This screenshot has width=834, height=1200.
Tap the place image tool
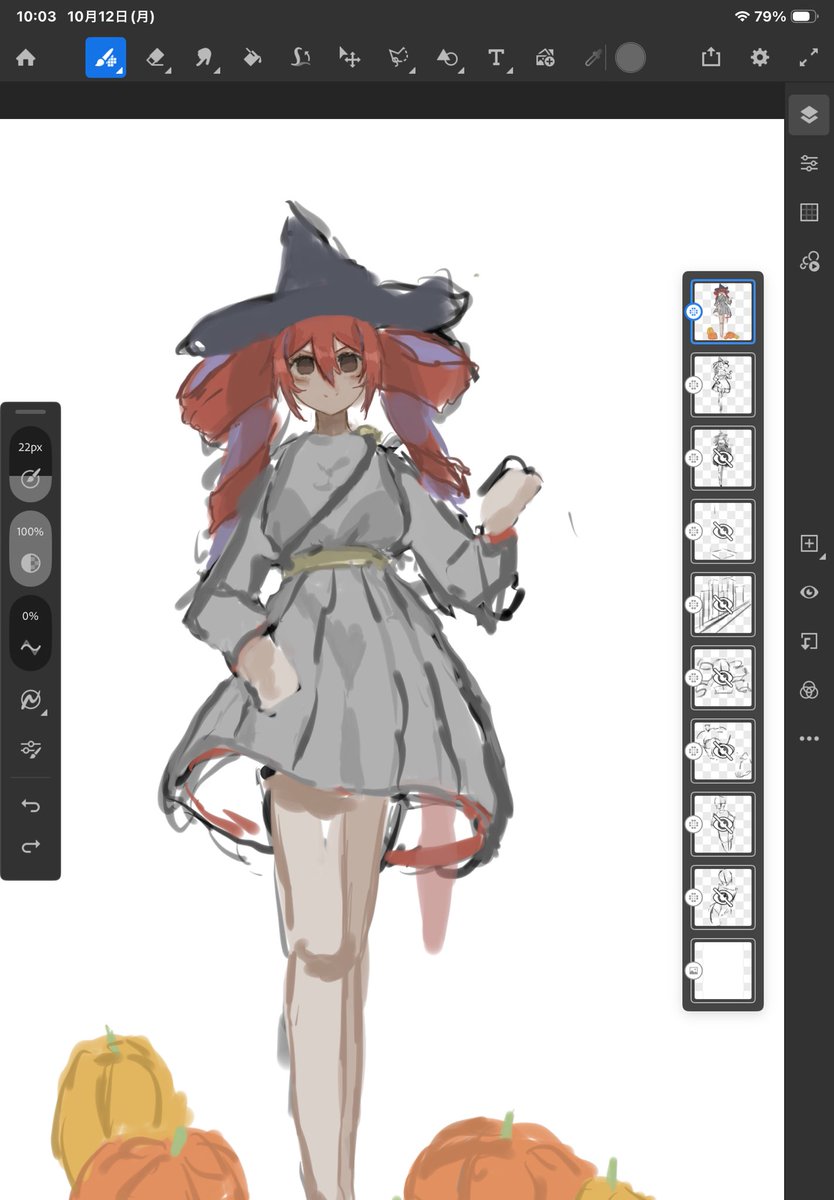coord(545,58)
